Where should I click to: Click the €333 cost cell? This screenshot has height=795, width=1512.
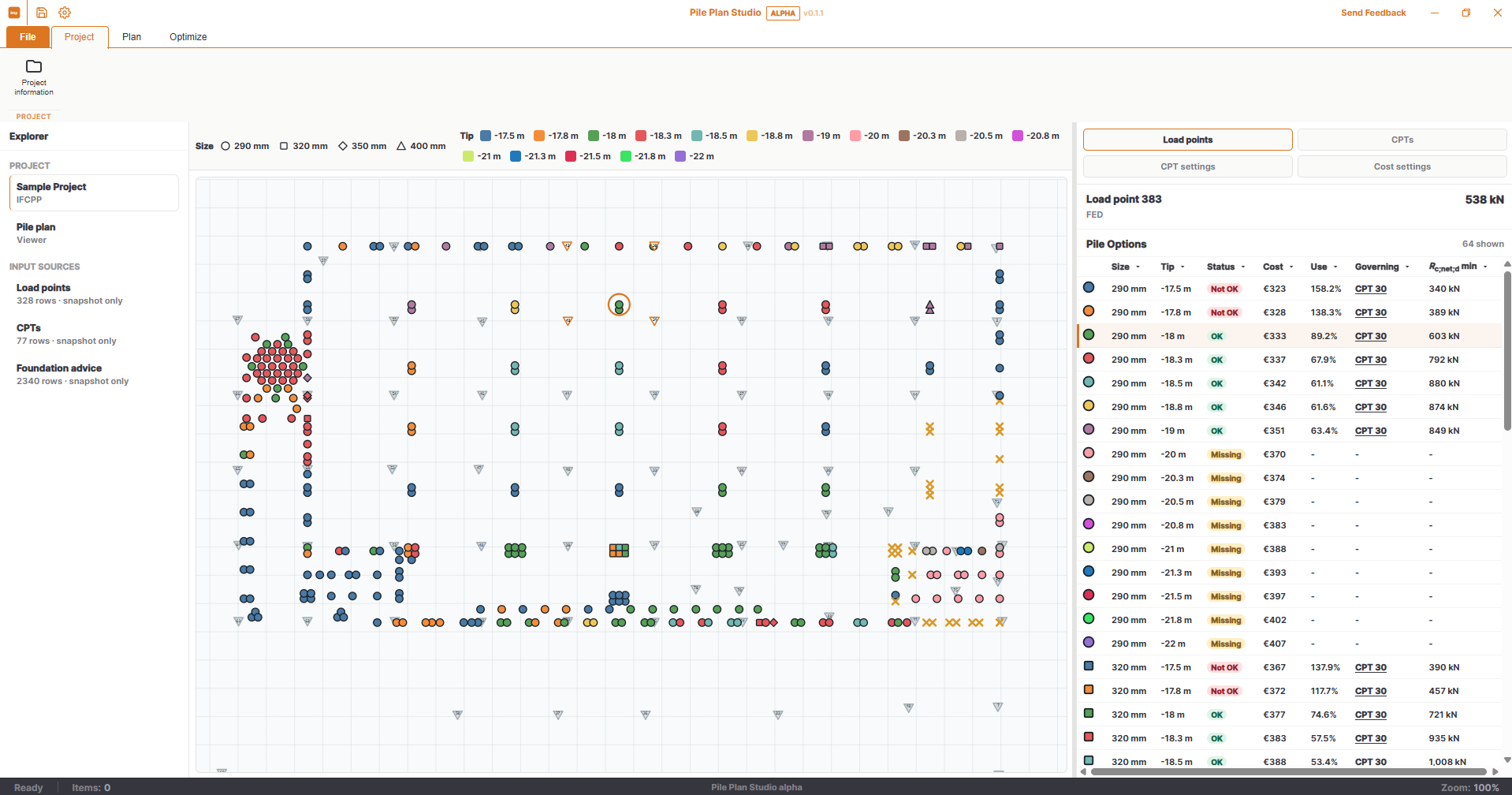tap(1274, 336)
